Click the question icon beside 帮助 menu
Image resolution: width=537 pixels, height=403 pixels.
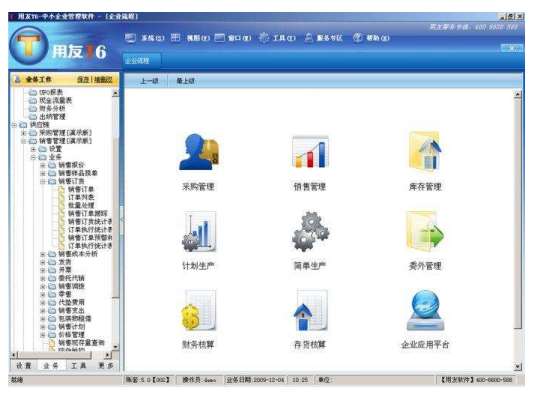tap(358, 37)
